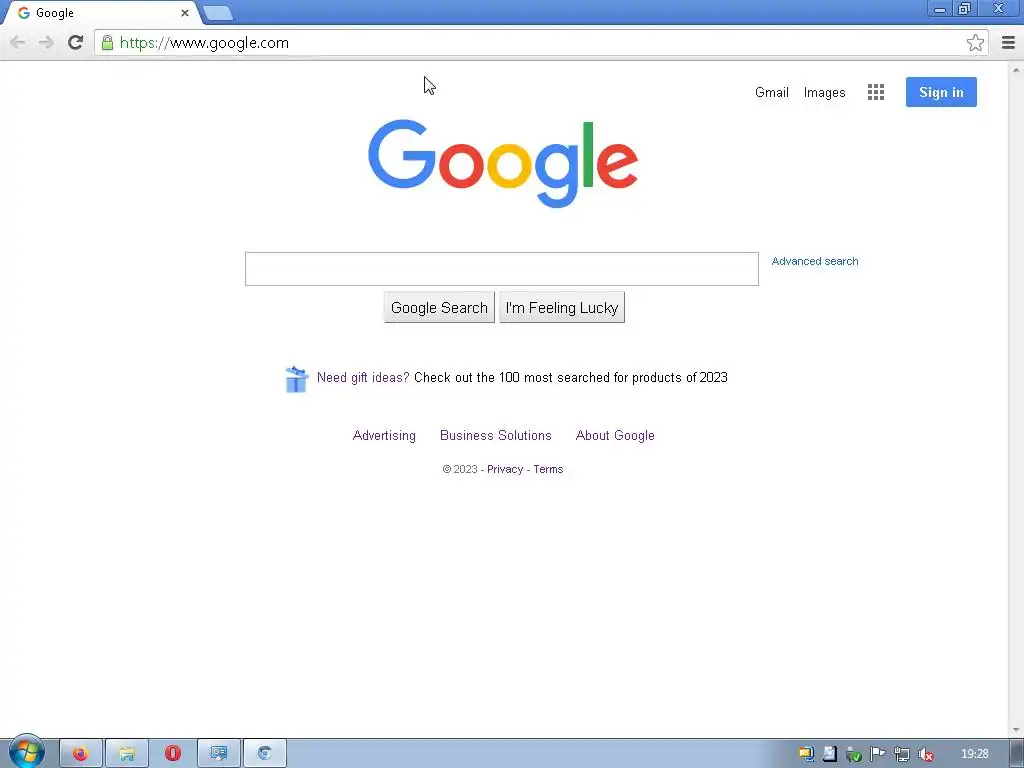This screenshot has width=1024, height=768.
Task: Open the Terms link
Action: [548, 470]
